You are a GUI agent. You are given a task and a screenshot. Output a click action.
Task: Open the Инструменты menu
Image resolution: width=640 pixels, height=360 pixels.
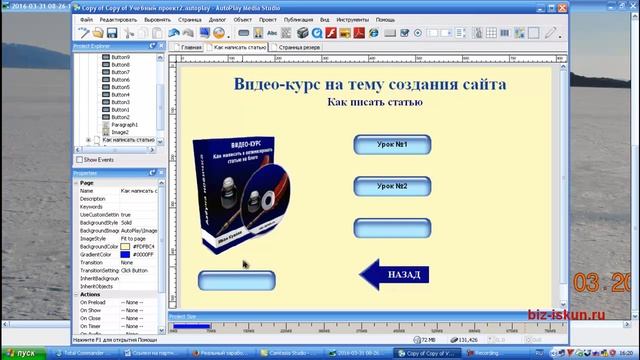pos(353,20)
